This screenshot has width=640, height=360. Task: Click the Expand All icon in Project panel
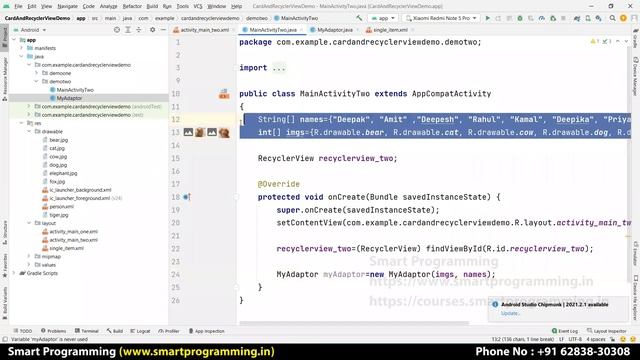click(x=128, y=30)
